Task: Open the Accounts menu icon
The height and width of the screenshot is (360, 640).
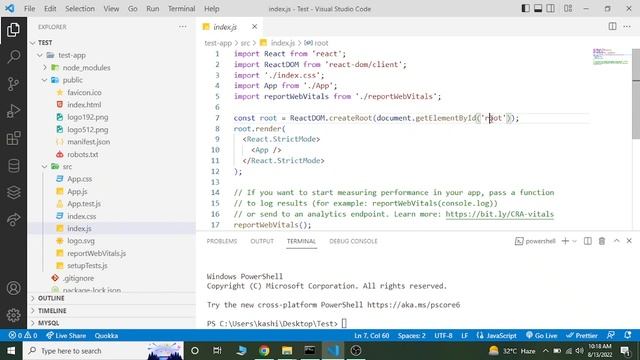Action: pyautogui.click(x=13, y=288)
